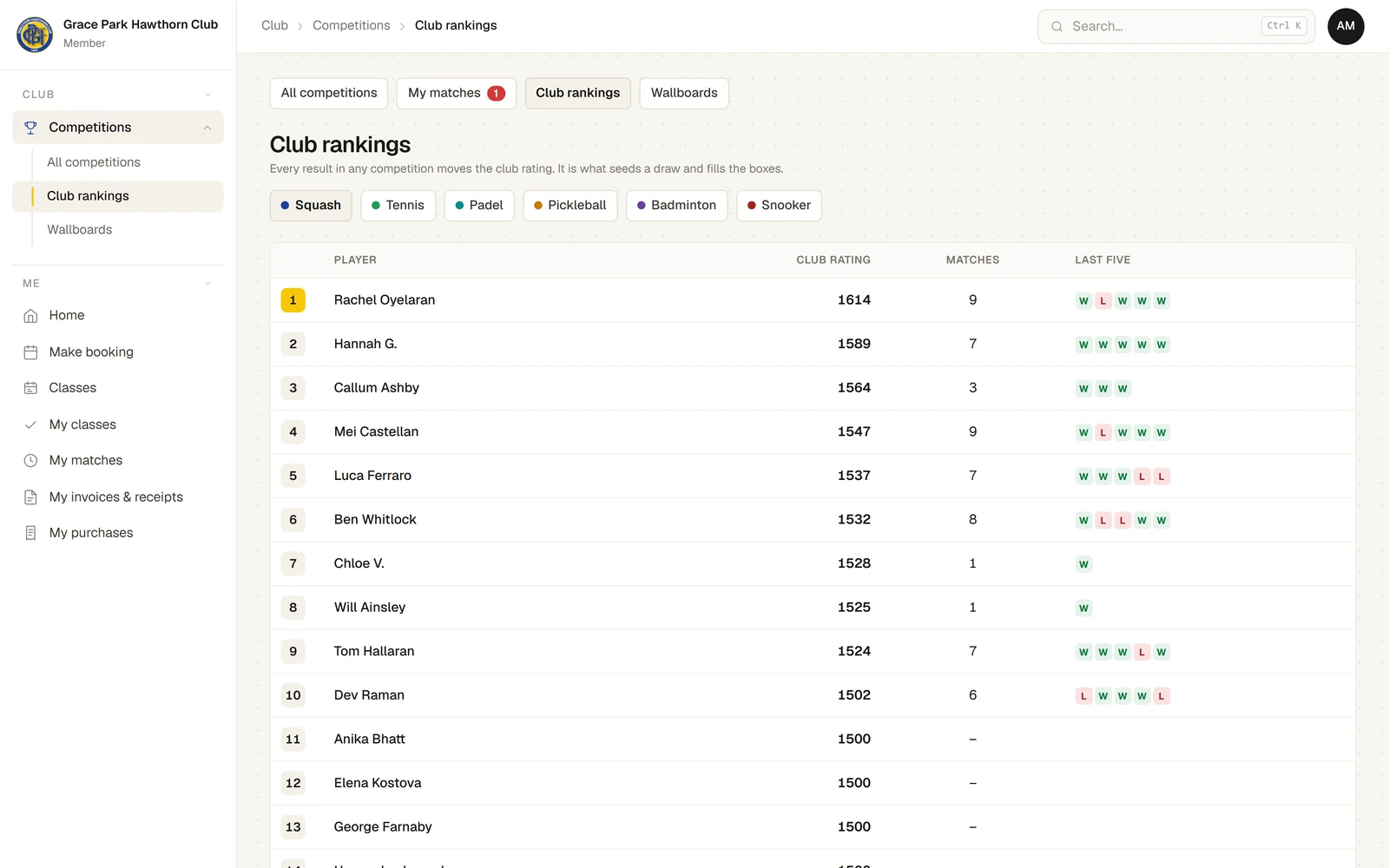Click player name Elena Kostova
The height and width of the screenshot is (868, 1389).
point(378,783)
